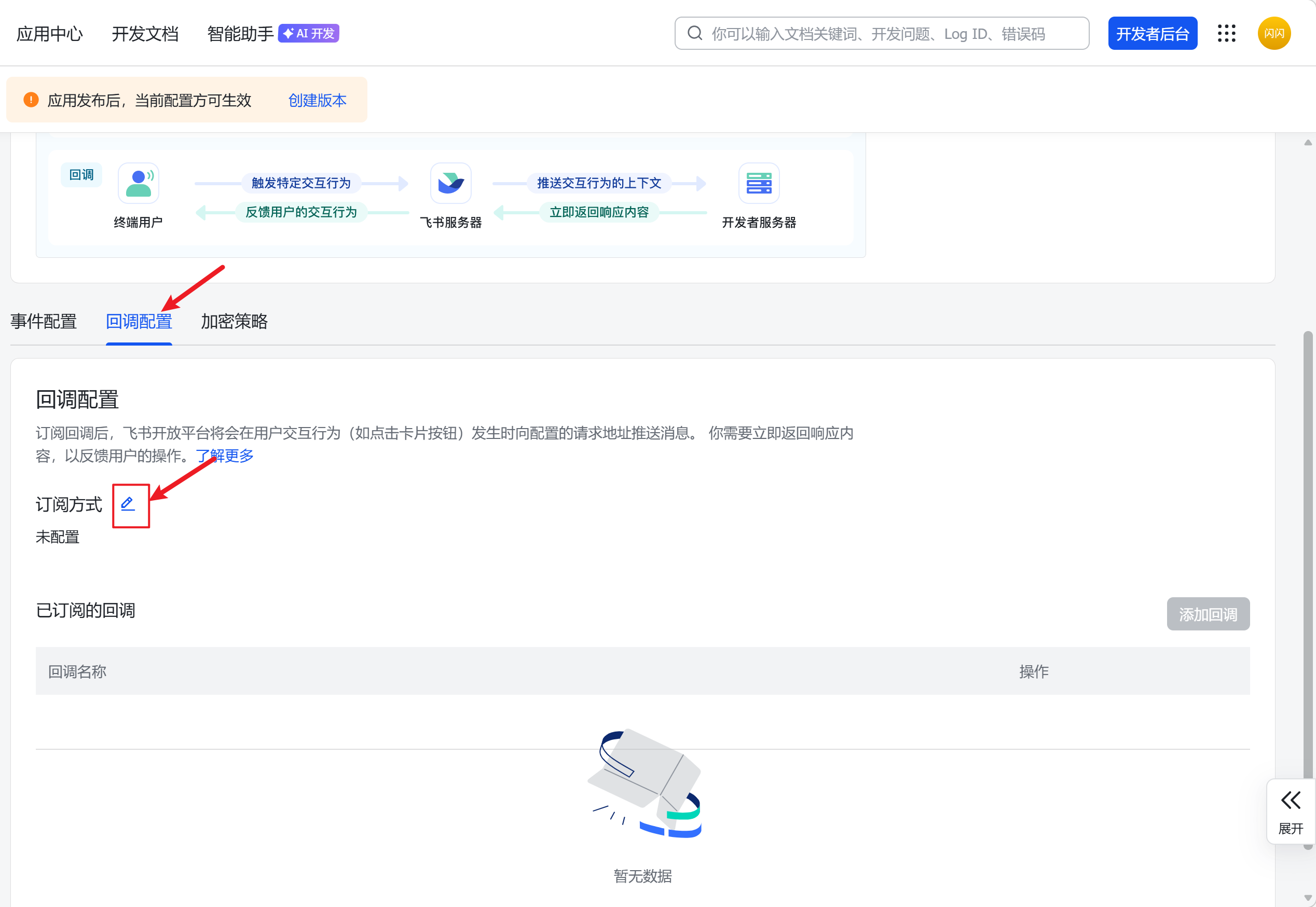This screenshot has height=907, width=1316.
Task: Click the 开发者后台 button
Action: 1153,34
